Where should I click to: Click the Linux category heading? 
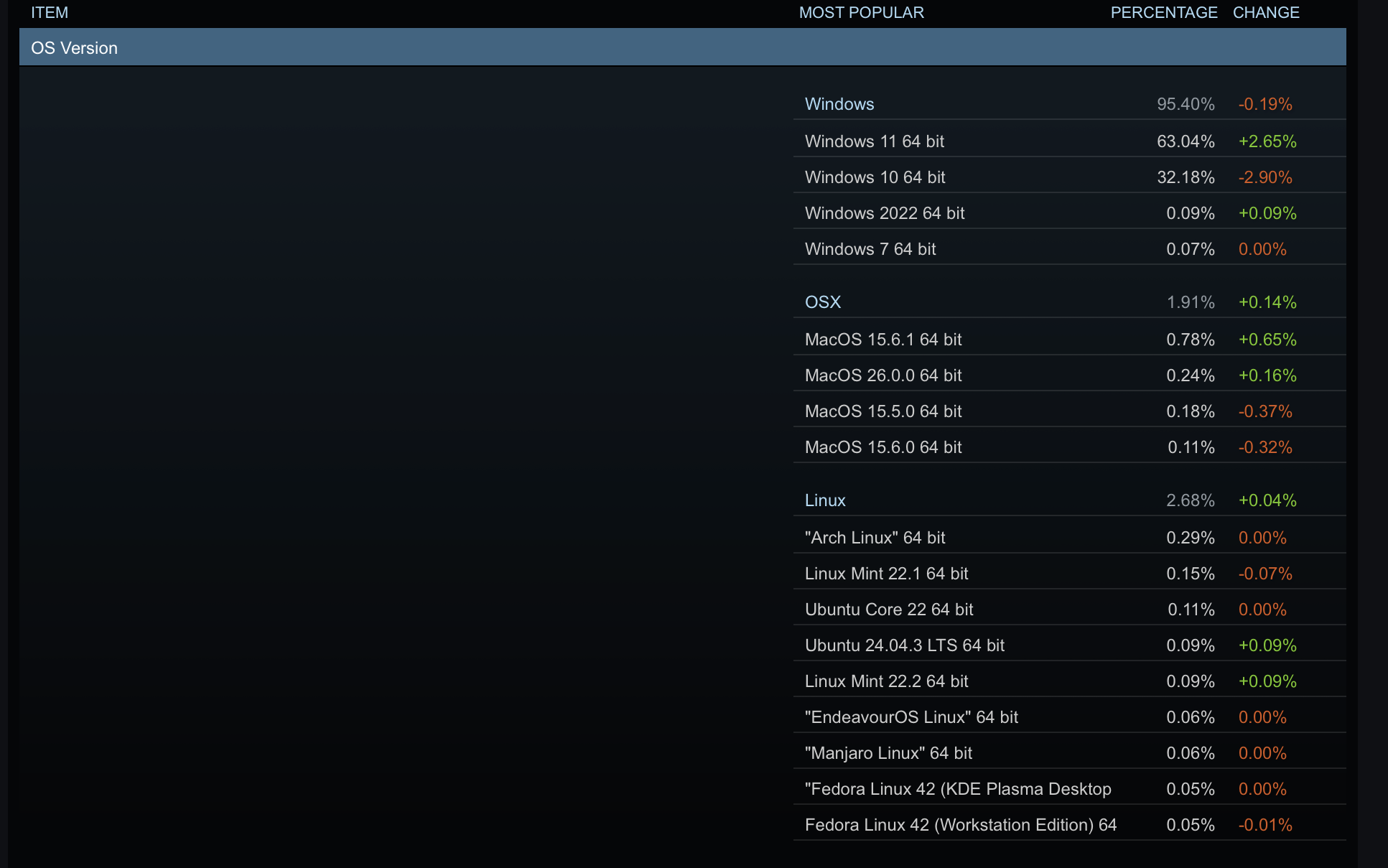coord(824,500)
